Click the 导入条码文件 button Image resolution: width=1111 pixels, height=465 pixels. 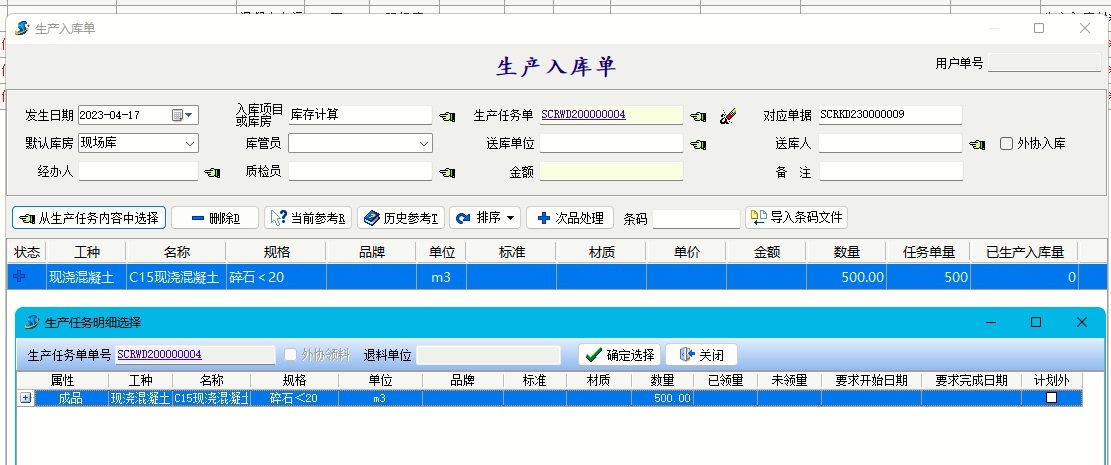point(796,218)
